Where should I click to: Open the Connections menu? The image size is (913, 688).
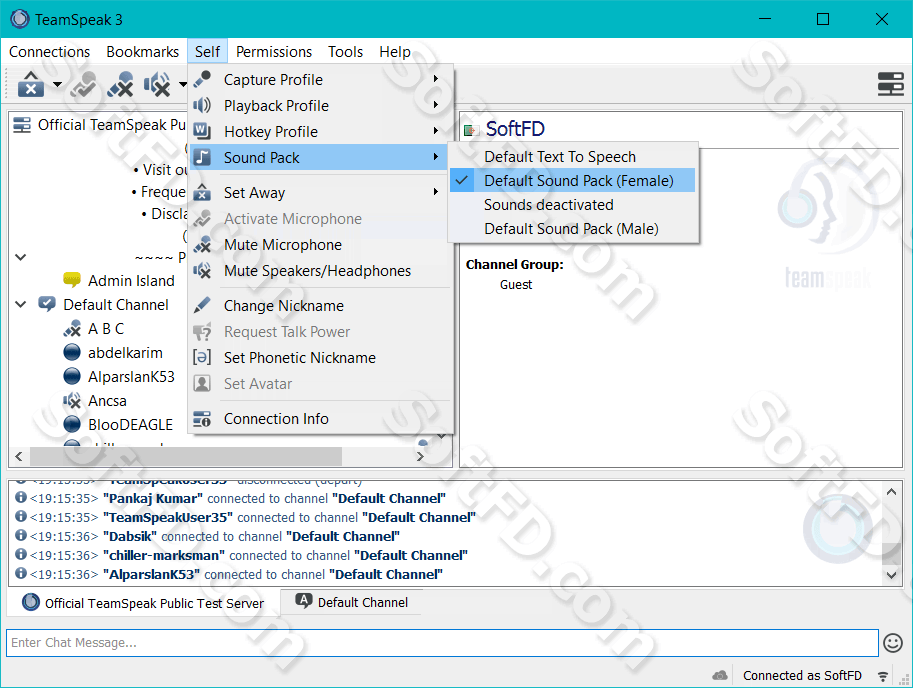click(49, 52)
